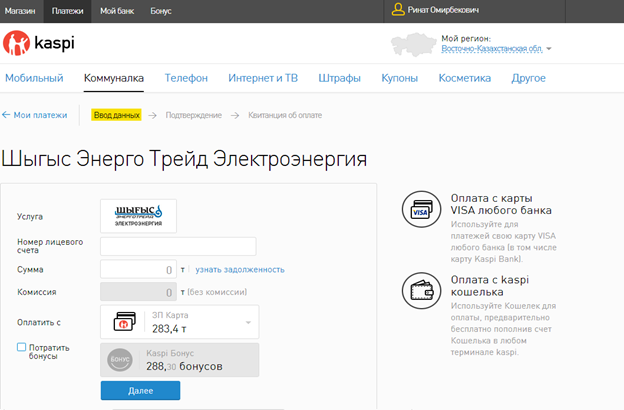This screenshot has width=624, height=410.
Task: Click the Подтверждение step
Action: coord(194,115)
